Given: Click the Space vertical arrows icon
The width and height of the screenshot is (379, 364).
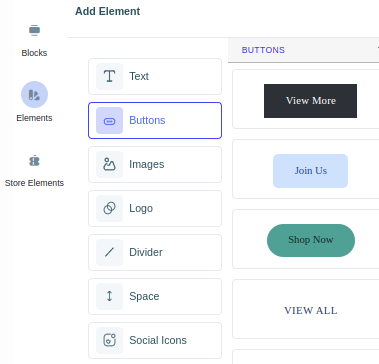Looking at the screenshot, I should point(109,296).
